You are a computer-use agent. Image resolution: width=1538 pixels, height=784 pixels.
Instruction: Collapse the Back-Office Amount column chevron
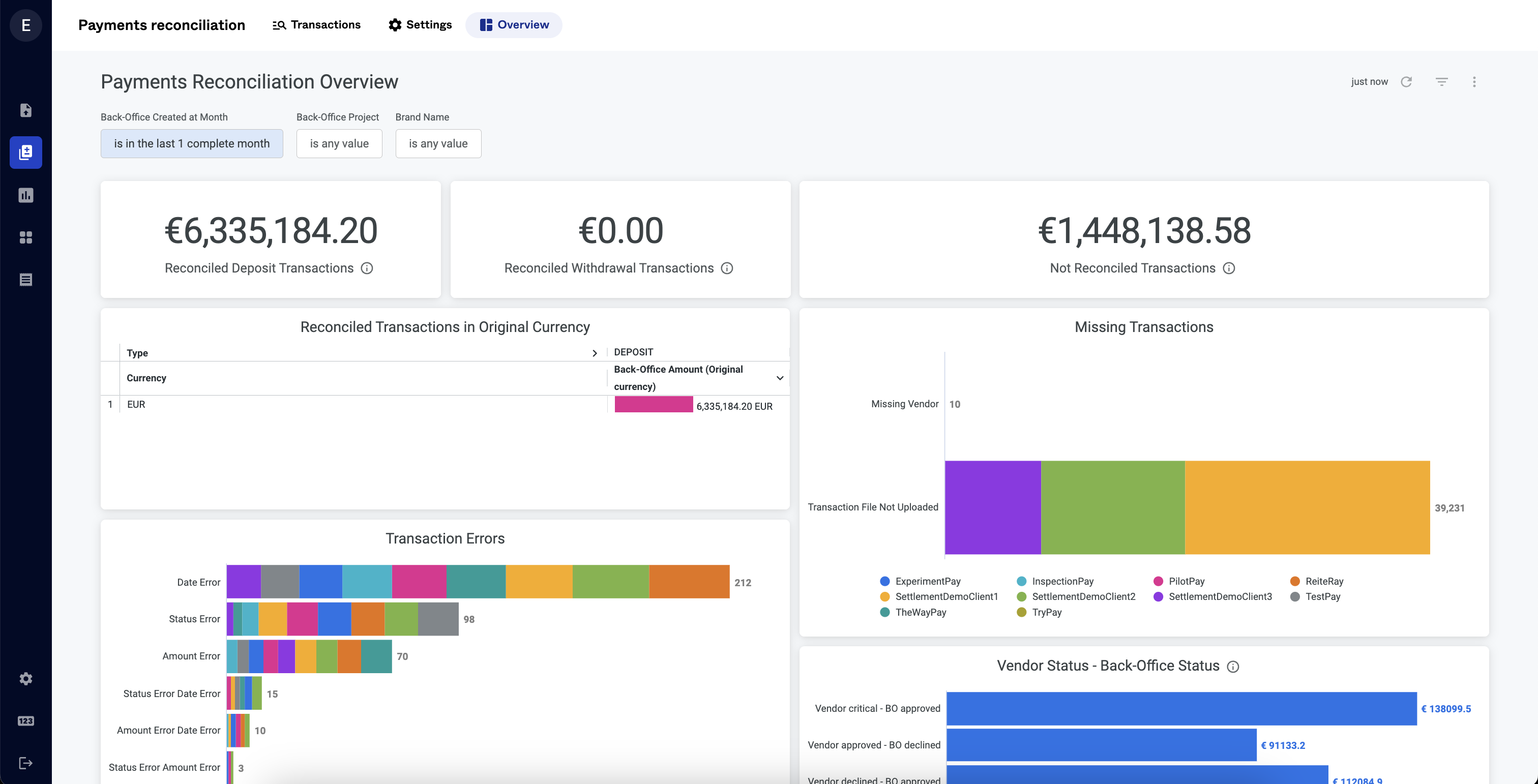(779, 378)
